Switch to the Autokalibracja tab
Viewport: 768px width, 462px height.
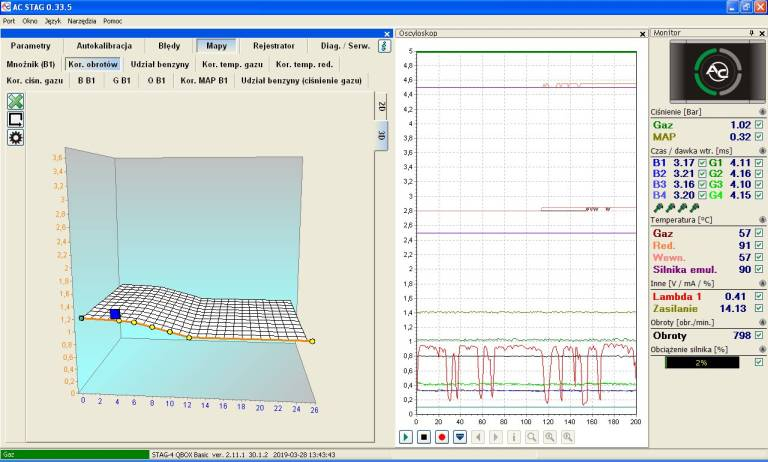(x=104, y=46)
